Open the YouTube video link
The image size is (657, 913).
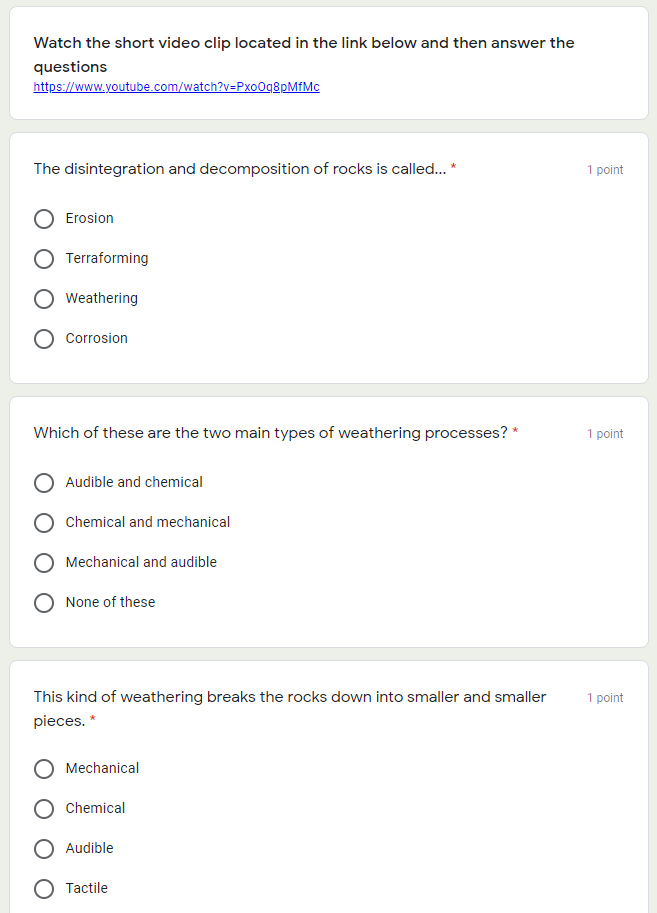[177, 87]
